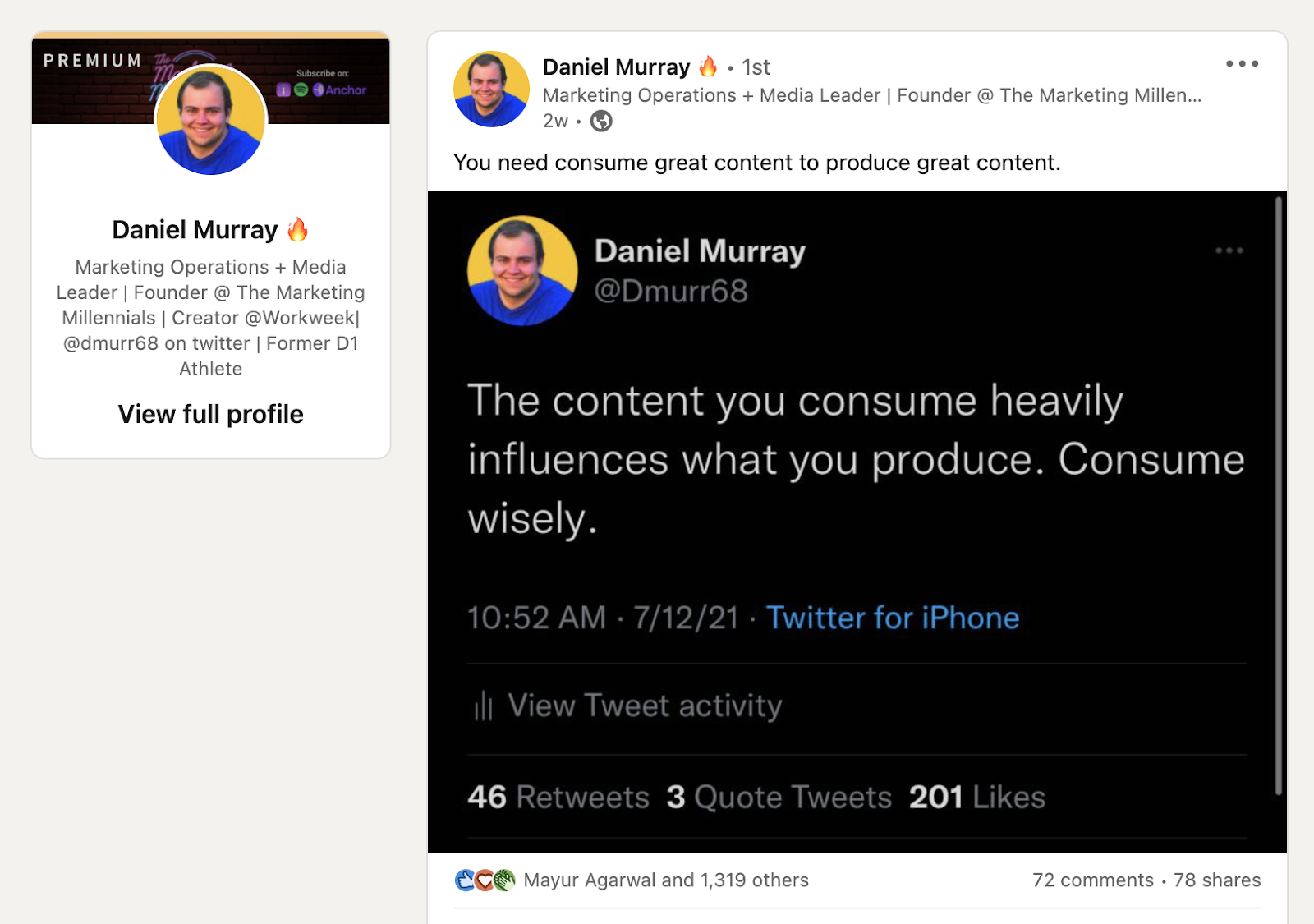The height and width of the screenshot is (924, 1314).
Task: Click the large profile photo in sidebar card
Action: pos(211,120)
